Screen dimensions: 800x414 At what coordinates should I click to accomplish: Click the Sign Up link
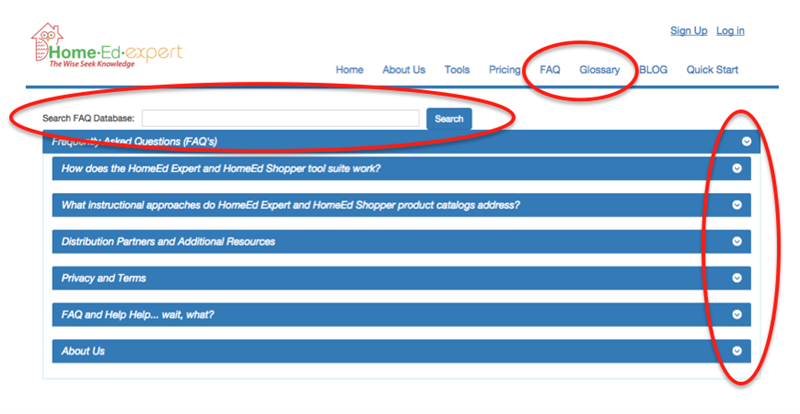point(689,31)
